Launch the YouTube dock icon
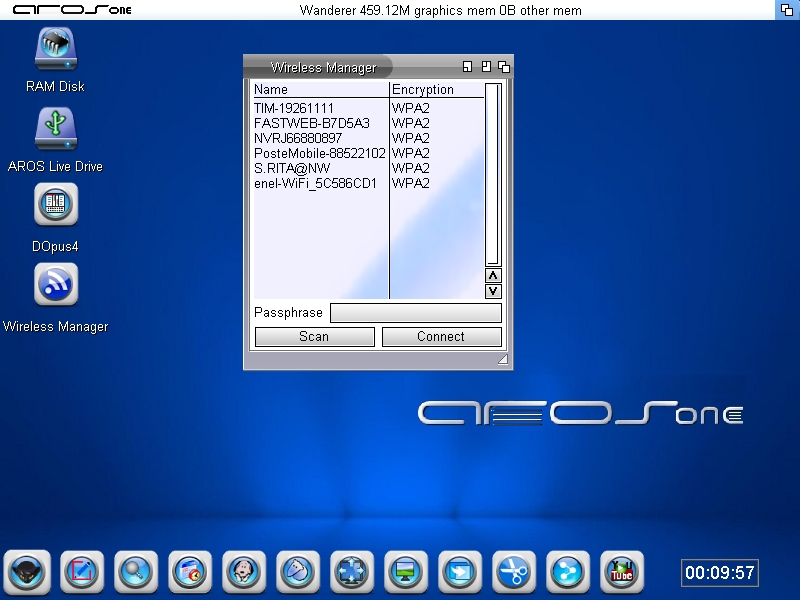 coord(622,571)
